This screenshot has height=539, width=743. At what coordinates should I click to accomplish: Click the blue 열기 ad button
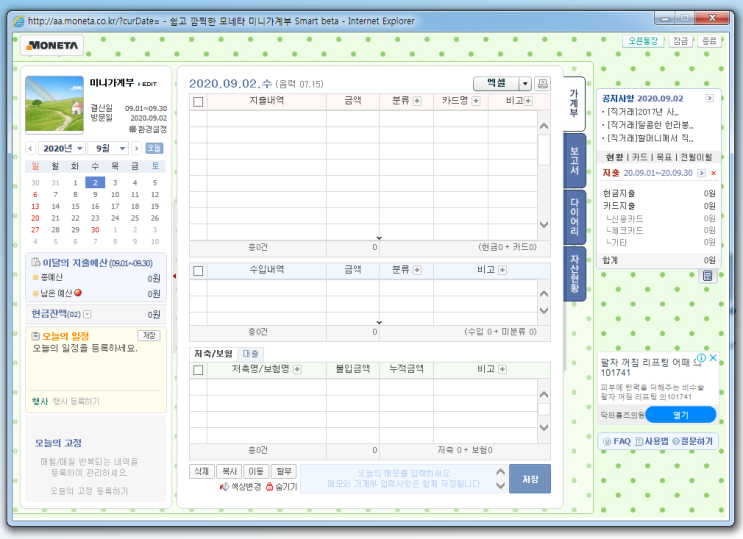[x=681, y=415]
